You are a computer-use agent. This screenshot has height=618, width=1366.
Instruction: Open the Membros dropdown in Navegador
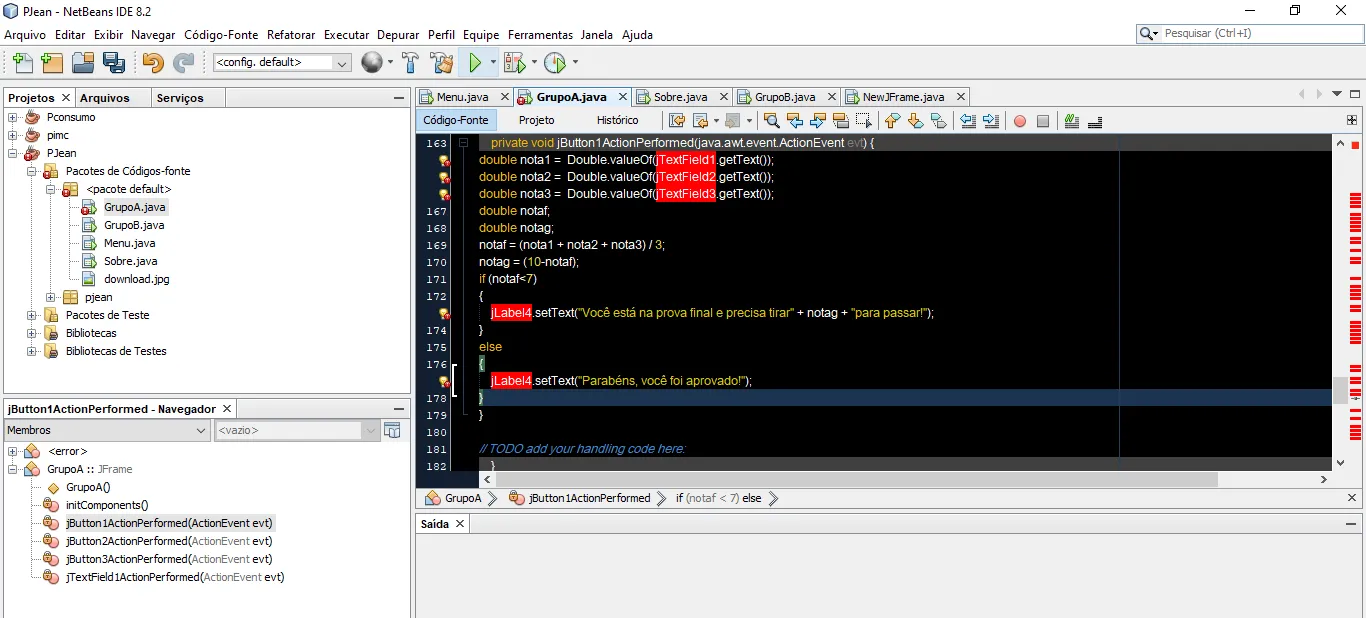pos(107,430)
